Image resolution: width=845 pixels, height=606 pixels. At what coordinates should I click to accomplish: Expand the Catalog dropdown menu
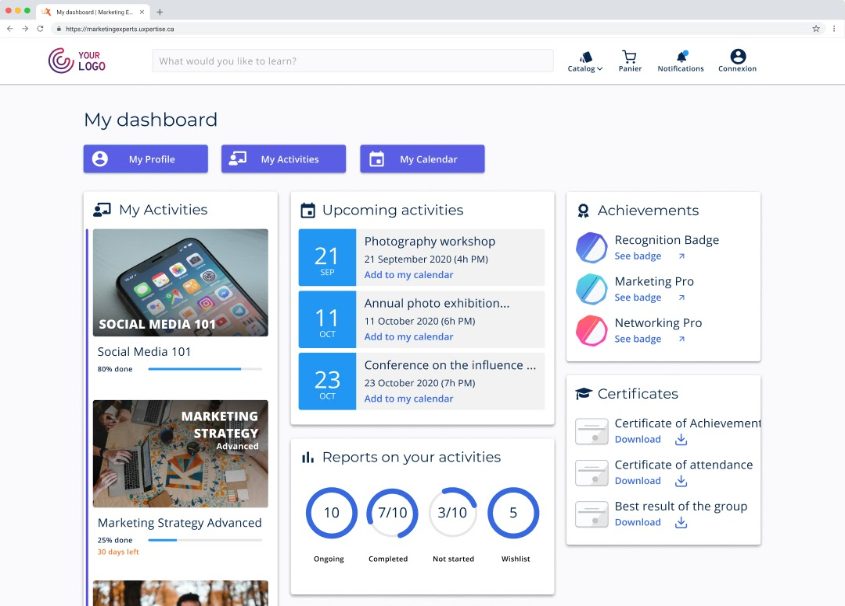[x=585, y=62]
